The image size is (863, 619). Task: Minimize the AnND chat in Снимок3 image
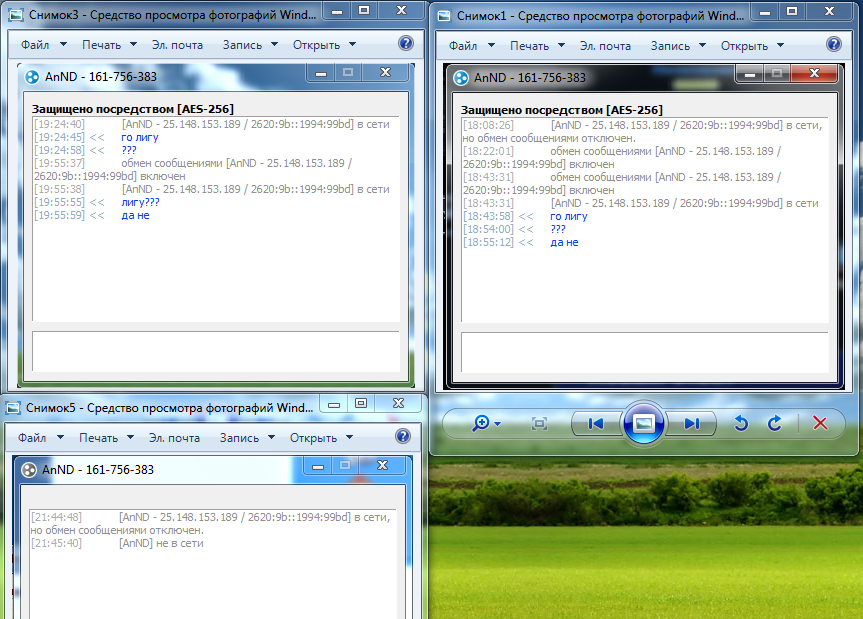pyautogui.click(x=321, y=72)
